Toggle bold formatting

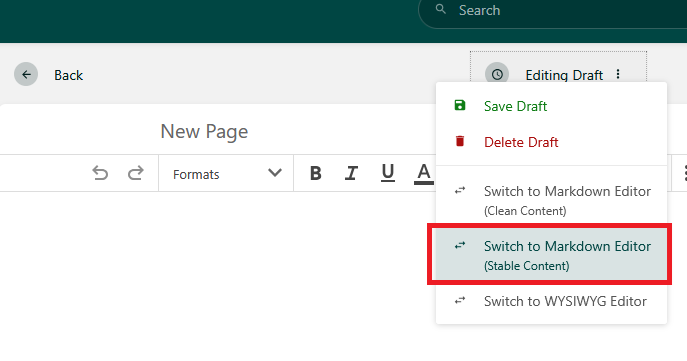click(x=315, y=173)
